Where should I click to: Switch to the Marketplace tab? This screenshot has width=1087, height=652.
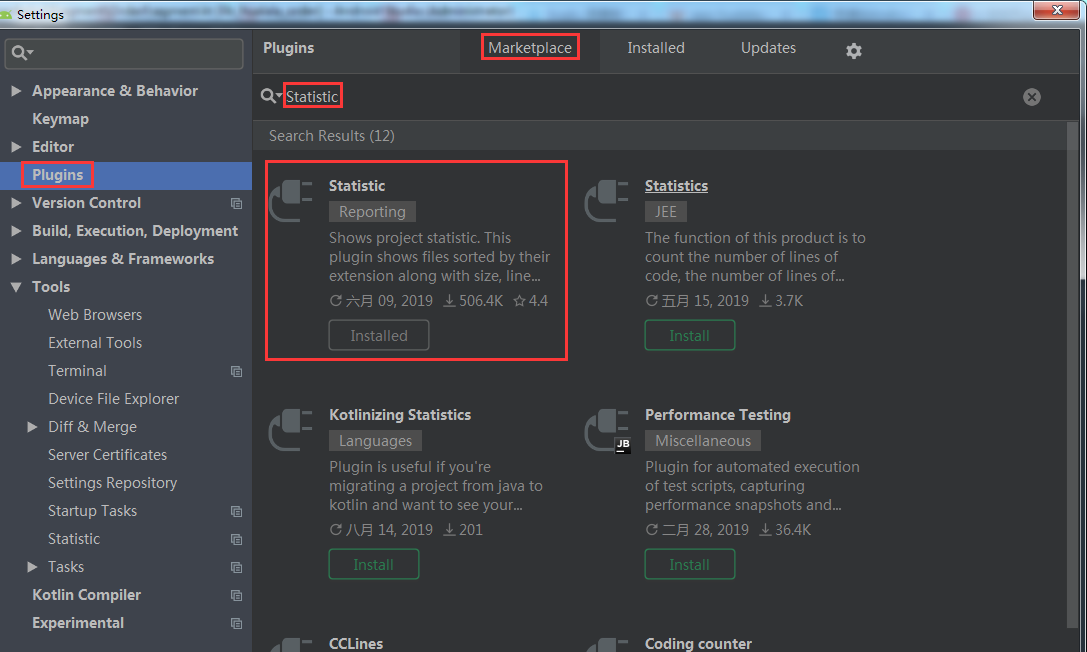(530, 48)
